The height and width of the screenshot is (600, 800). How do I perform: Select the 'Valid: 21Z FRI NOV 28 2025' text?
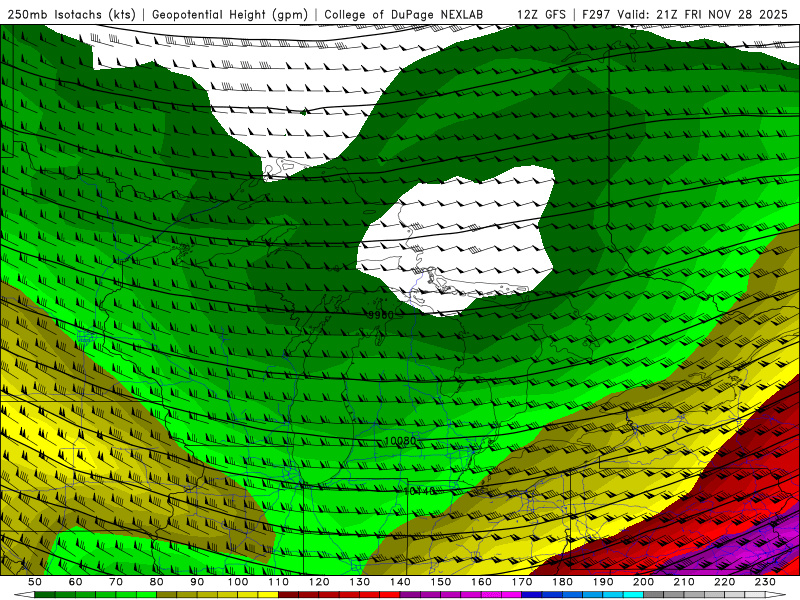tap(703, 15)
